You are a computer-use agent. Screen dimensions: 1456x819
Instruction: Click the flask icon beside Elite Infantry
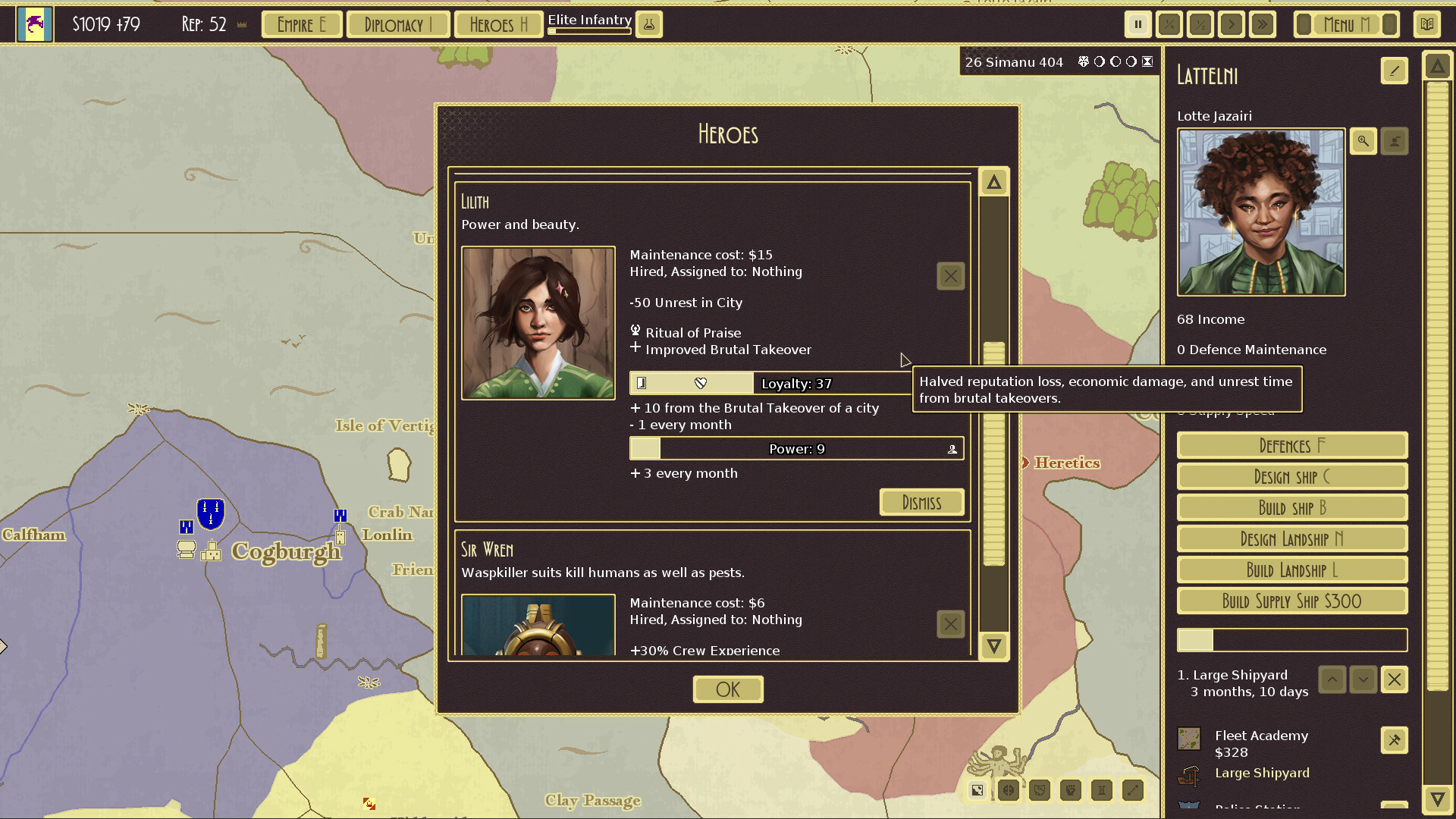click(648, 24)
